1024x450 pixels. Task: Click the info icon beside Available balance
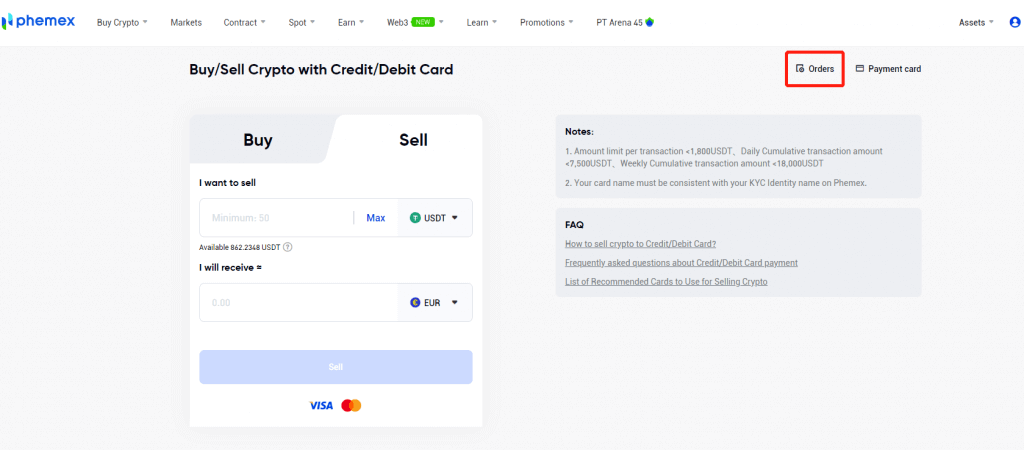click(x=288, y=247)
